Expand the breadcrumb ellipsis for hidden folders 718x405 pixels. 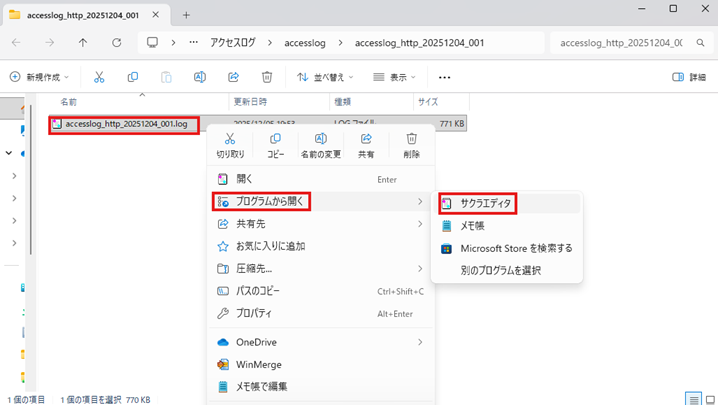(194, 43)
